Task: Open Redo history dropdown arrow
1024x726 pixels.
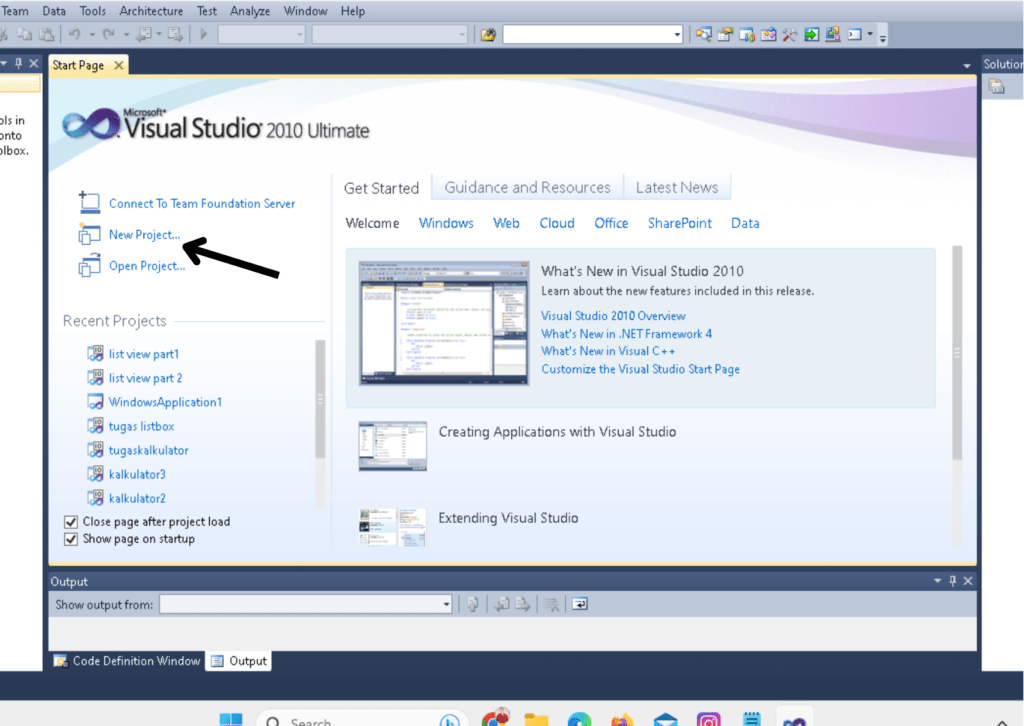Action: tap(126, 35)
